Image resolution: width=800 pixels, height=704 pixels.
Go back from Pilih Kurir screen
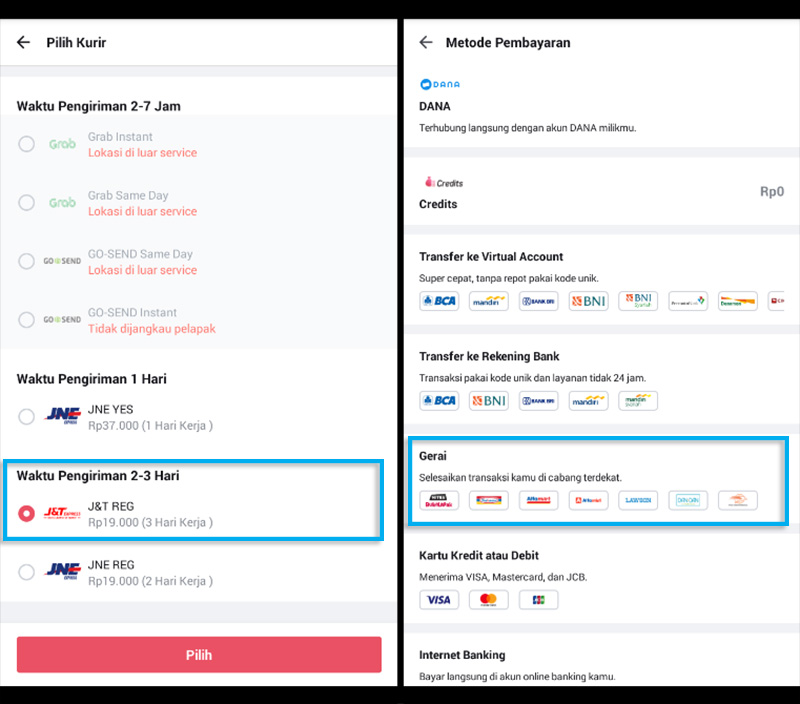coord(24,43)
